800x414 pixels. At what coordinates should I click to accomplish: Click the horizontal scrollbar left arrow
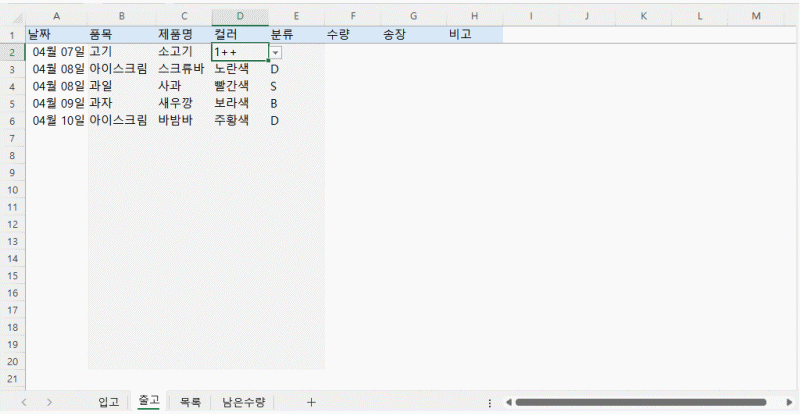pos(508,402)
